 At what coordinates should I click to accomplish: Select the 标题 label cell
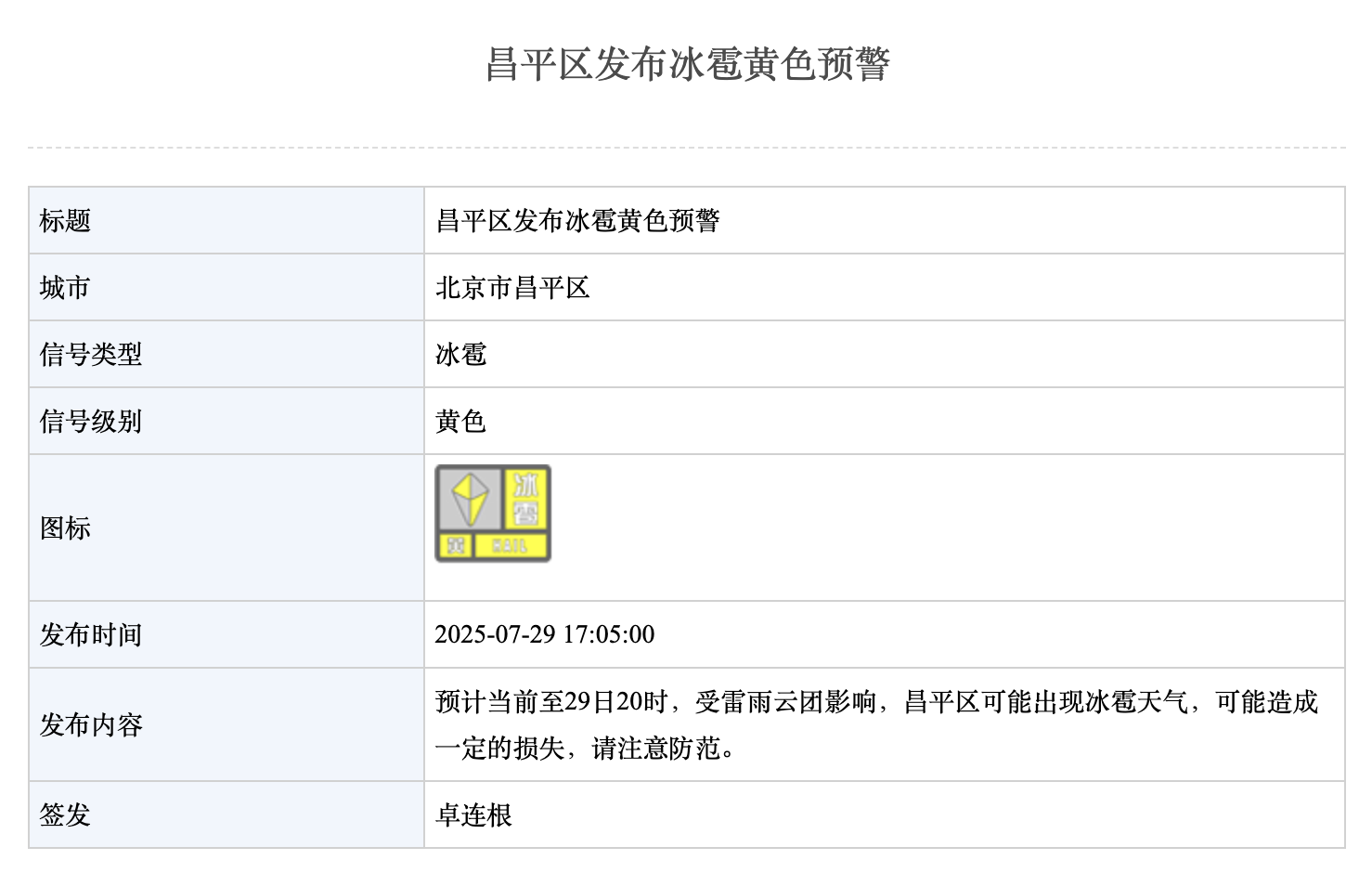(227, 220)
